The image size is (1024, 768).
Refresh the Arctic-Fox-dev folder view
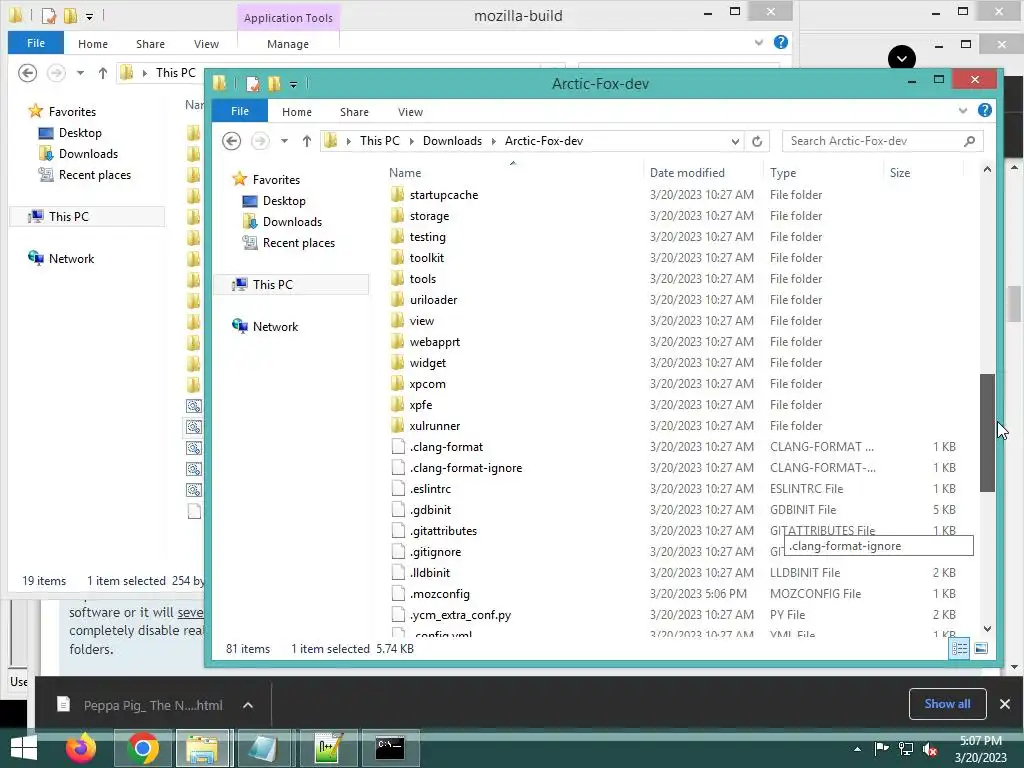[757, 141]
